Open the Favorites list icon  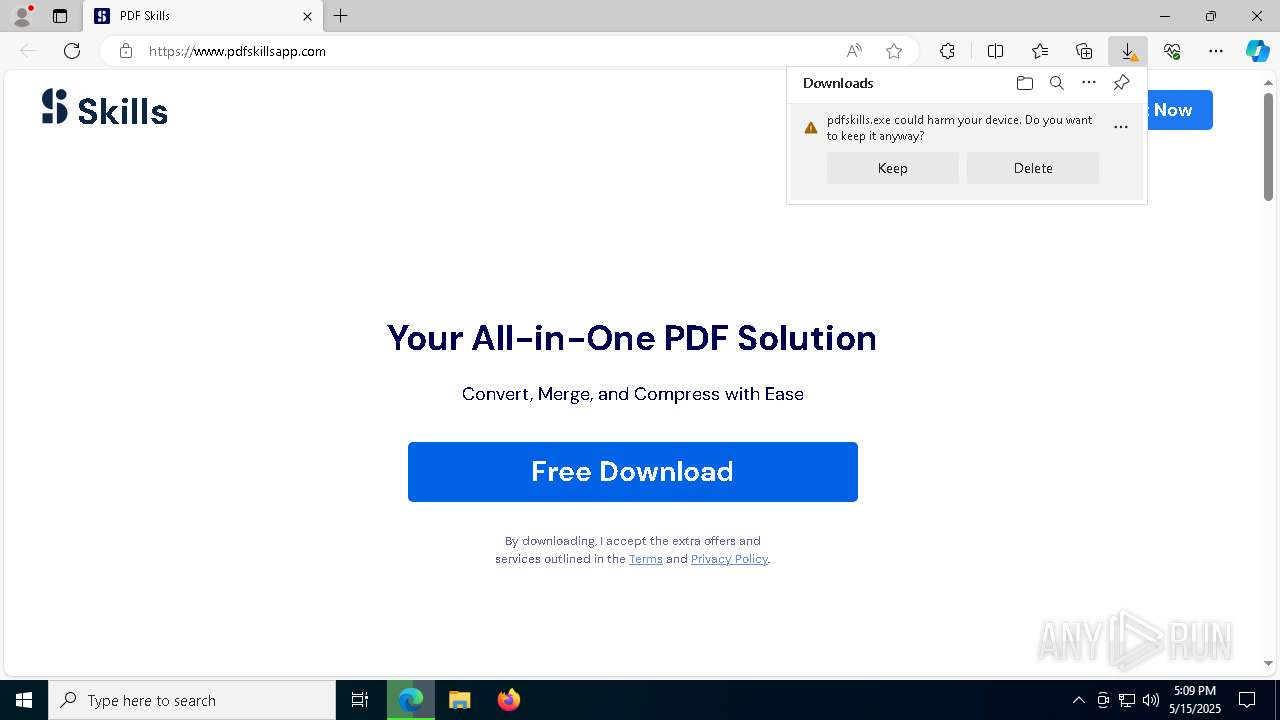click(1040, 51)
